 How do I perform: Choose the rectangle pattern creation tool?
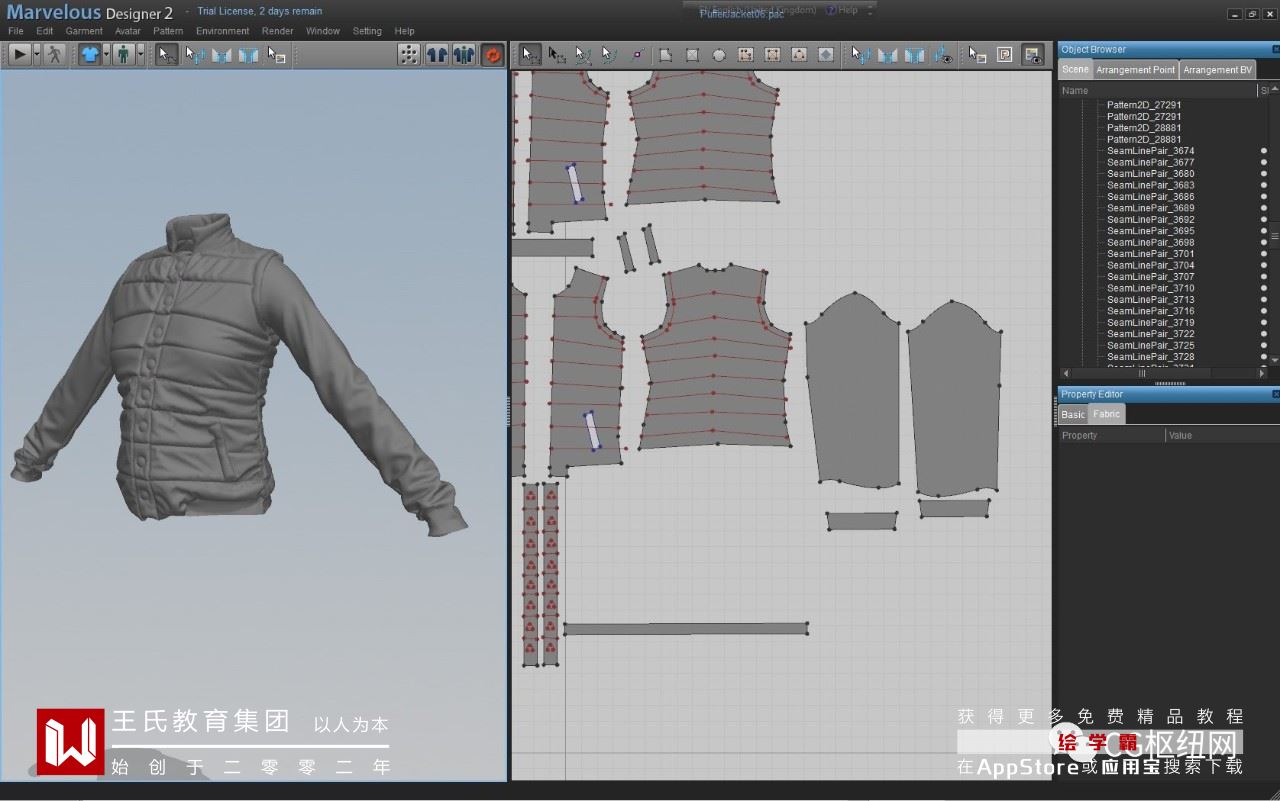click(692, 55)
